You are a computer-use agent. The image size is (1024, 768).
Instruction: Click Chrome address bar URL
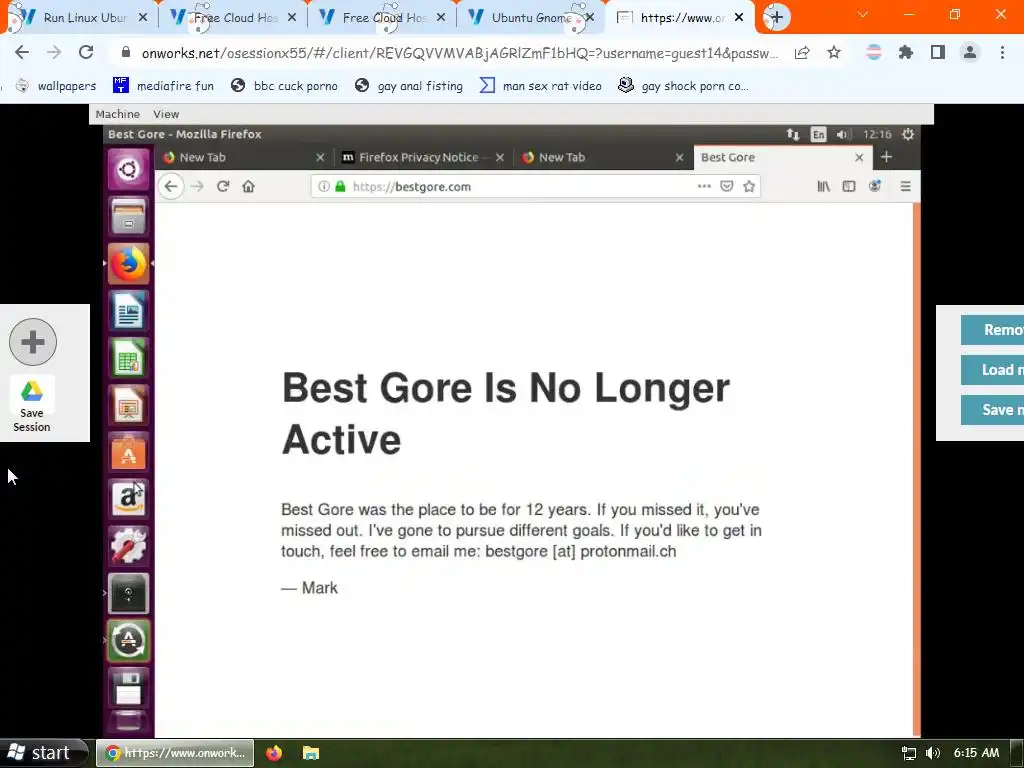460,53
